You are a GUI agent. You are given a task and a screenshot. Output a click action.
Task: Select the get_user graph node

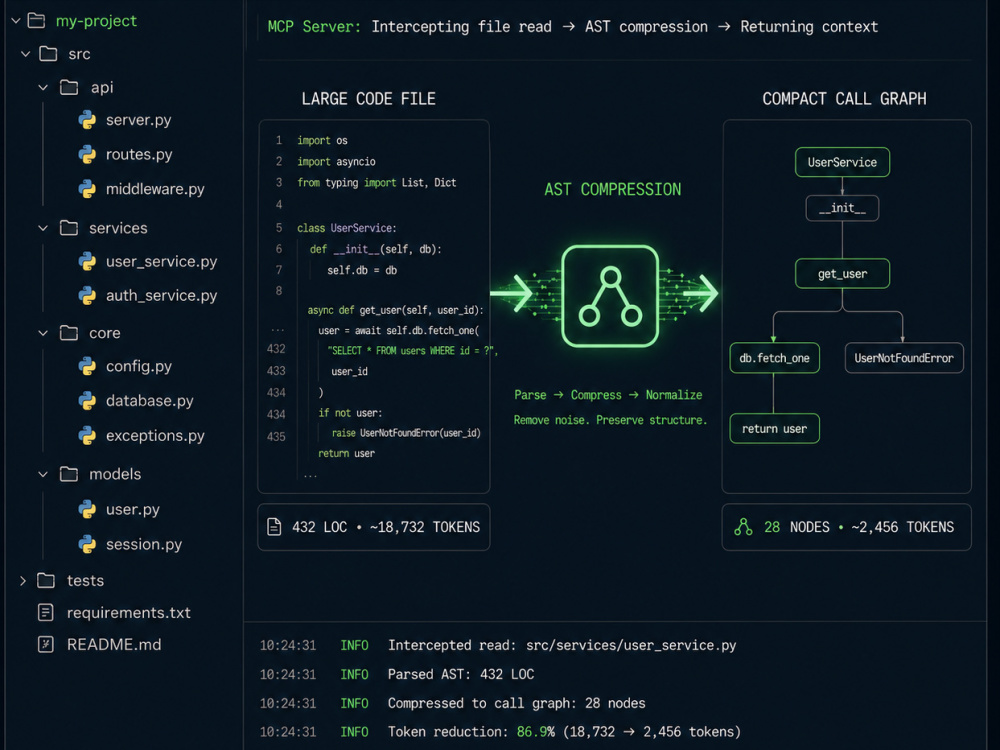[x=842, y=274]
